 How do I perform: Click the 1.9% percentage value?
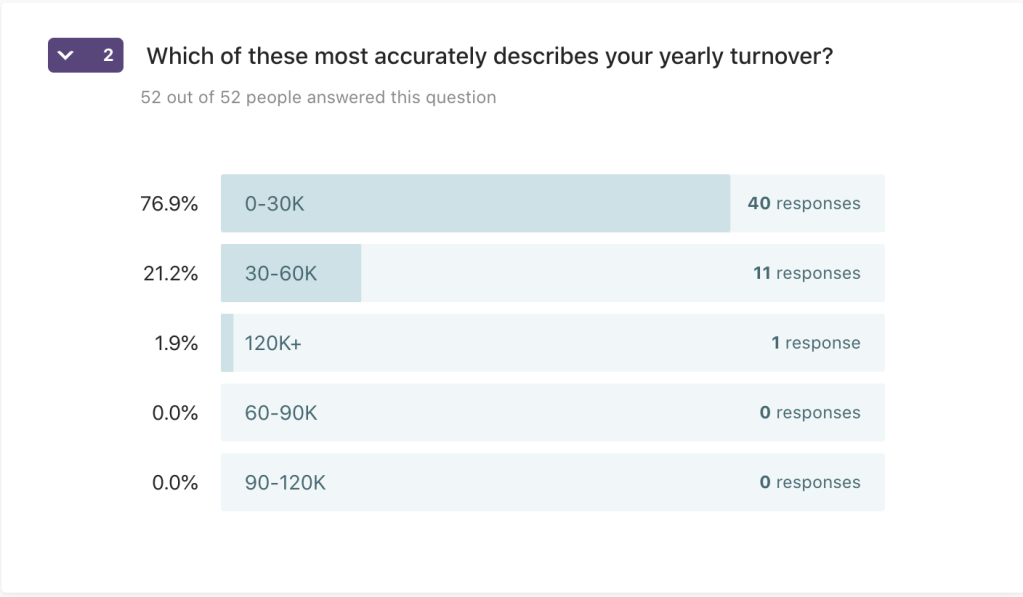(174, 343)
